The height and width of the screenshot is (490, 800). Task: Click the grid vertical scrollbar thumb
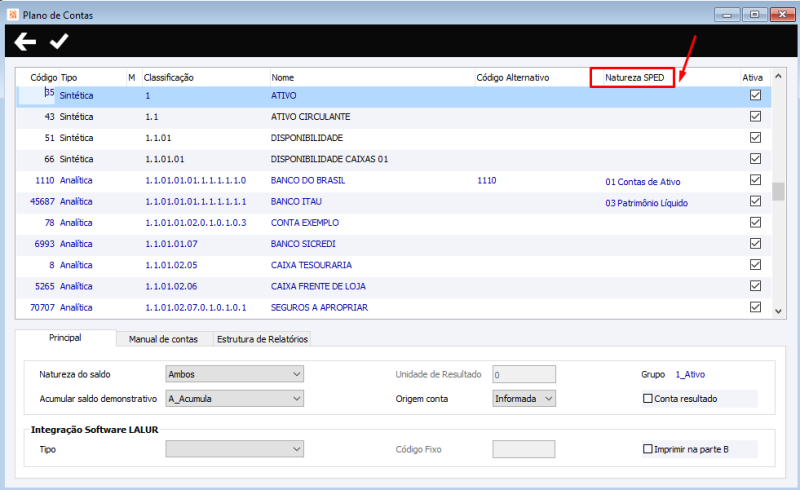click(778, 191)
